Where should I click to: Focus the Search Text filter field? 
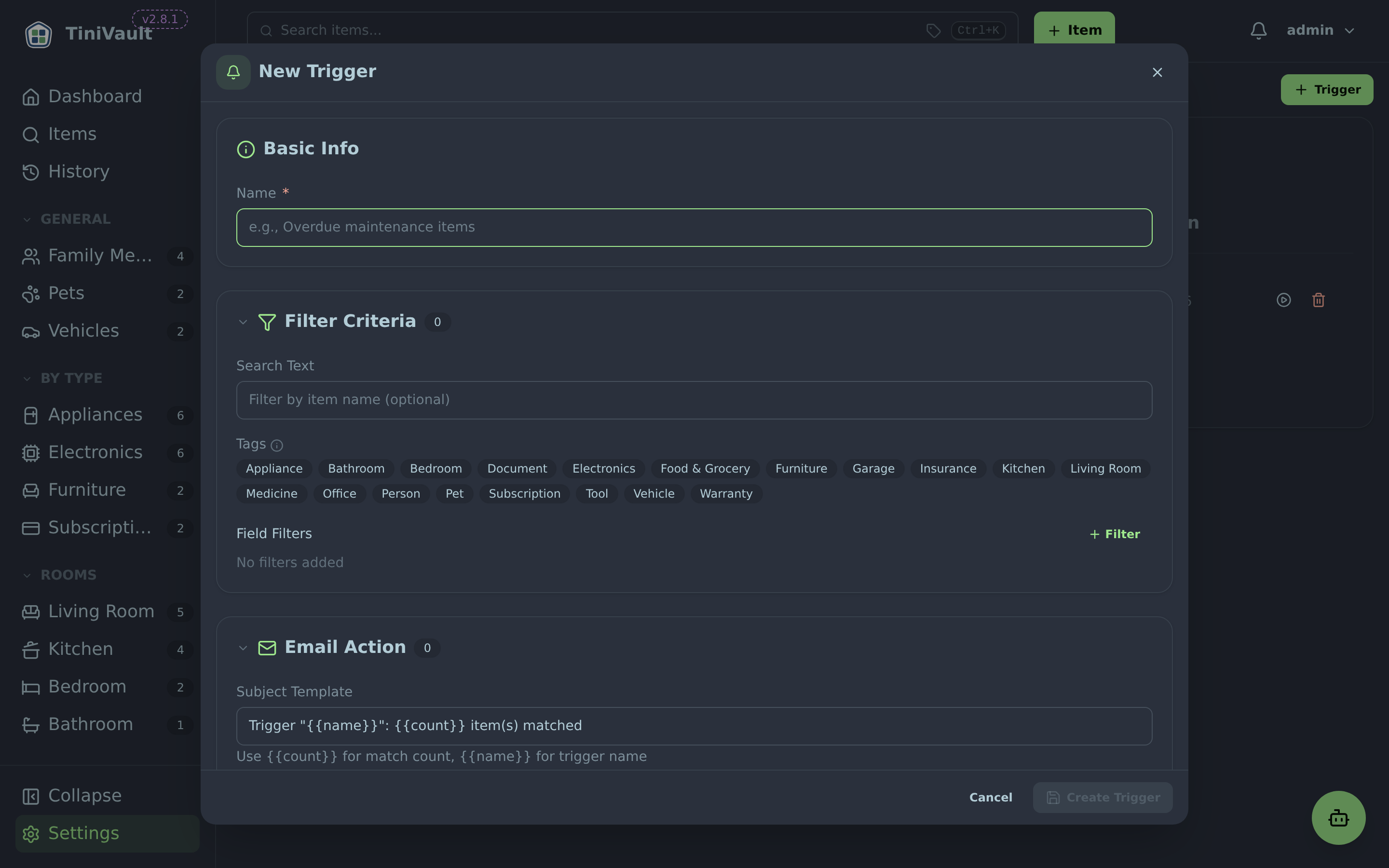(x=694, y=400)
